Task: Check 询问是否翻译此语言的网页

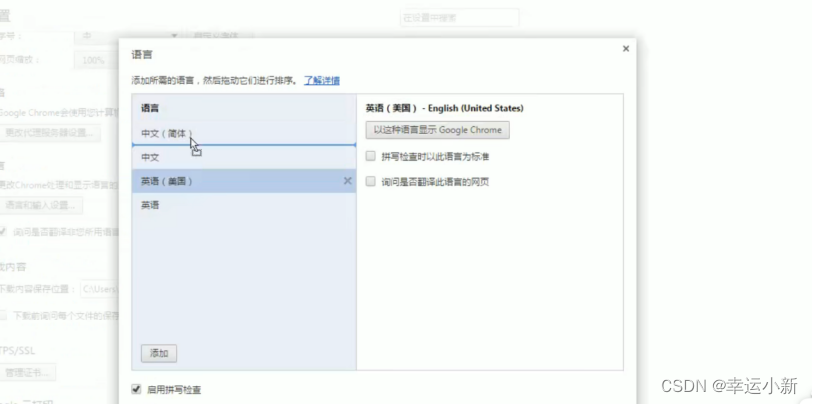Action: tap(370, 181)
